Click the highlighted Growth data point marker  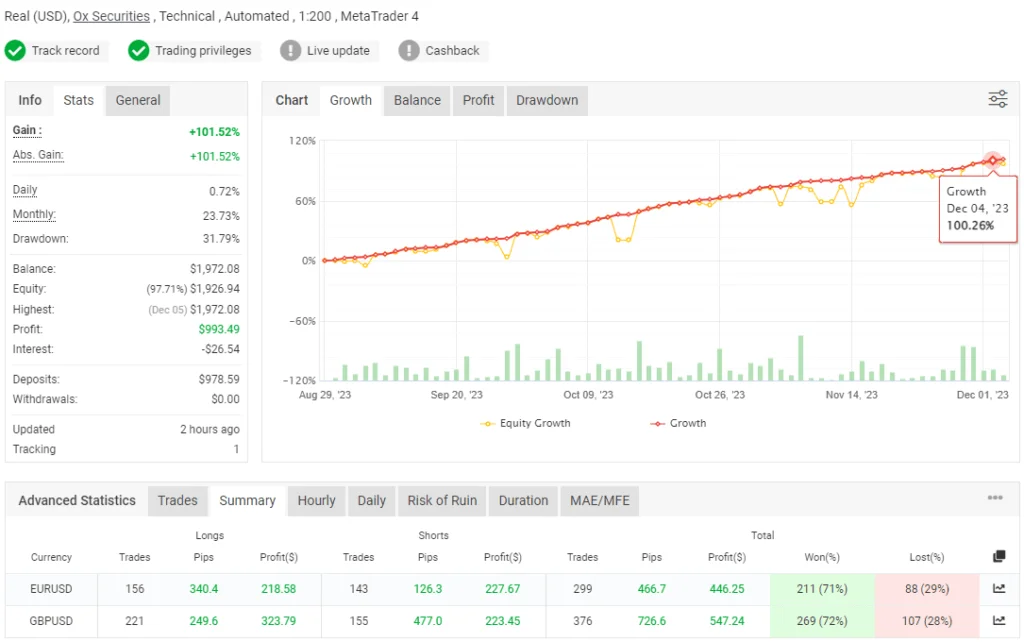(x=991, y=161)
